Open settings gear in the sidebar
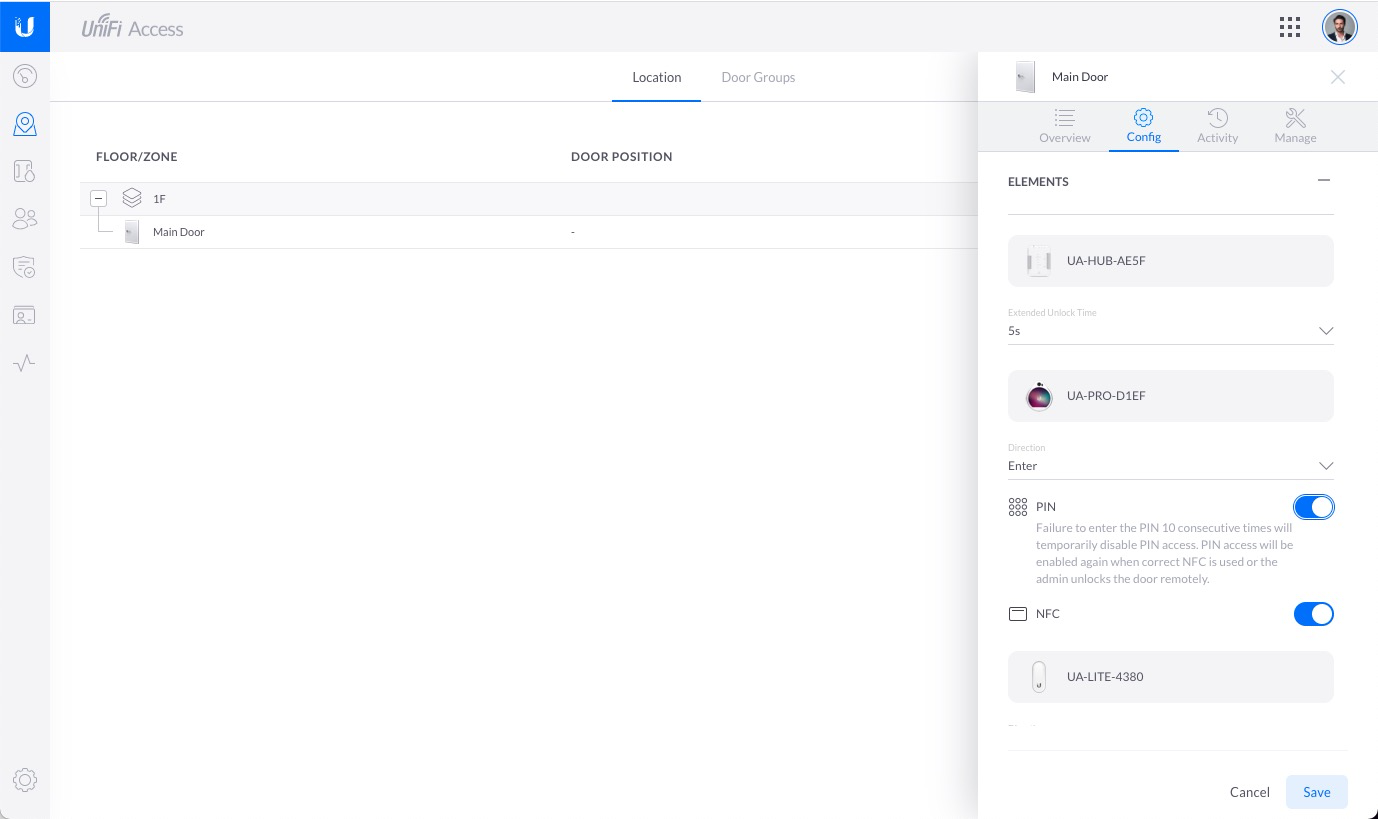This screenshot has width=1378, height=819. tap(25, 779)
